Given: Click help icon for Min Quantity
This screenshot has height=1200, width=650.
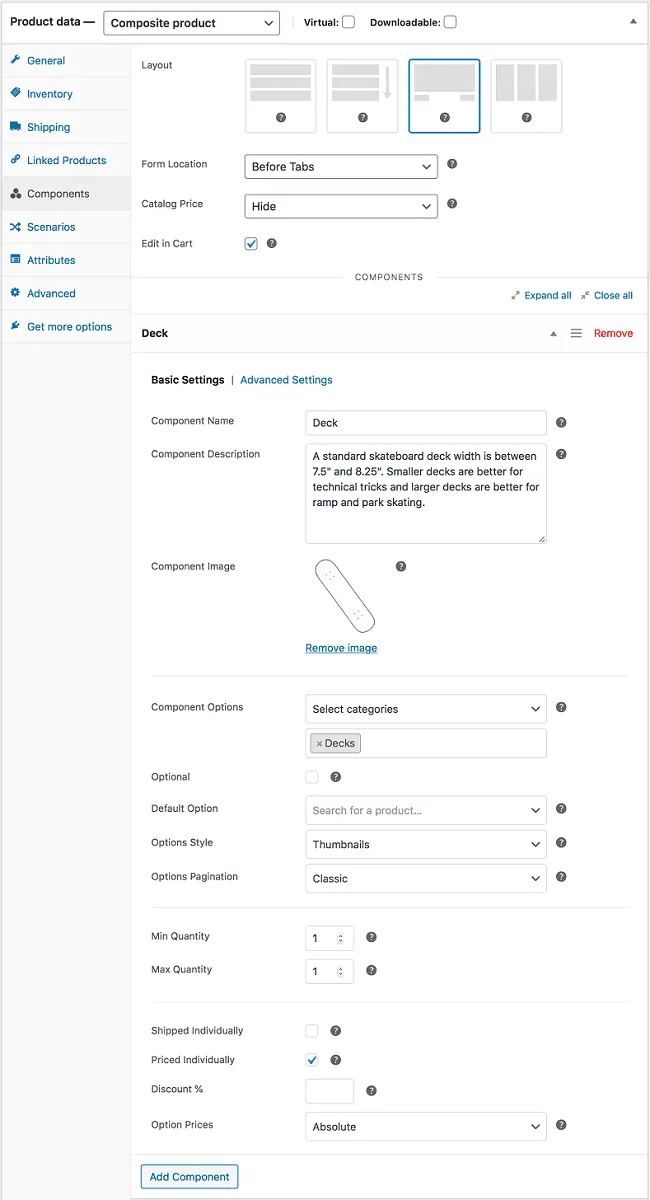Looking at the screenshot, I should coord(371,937).
